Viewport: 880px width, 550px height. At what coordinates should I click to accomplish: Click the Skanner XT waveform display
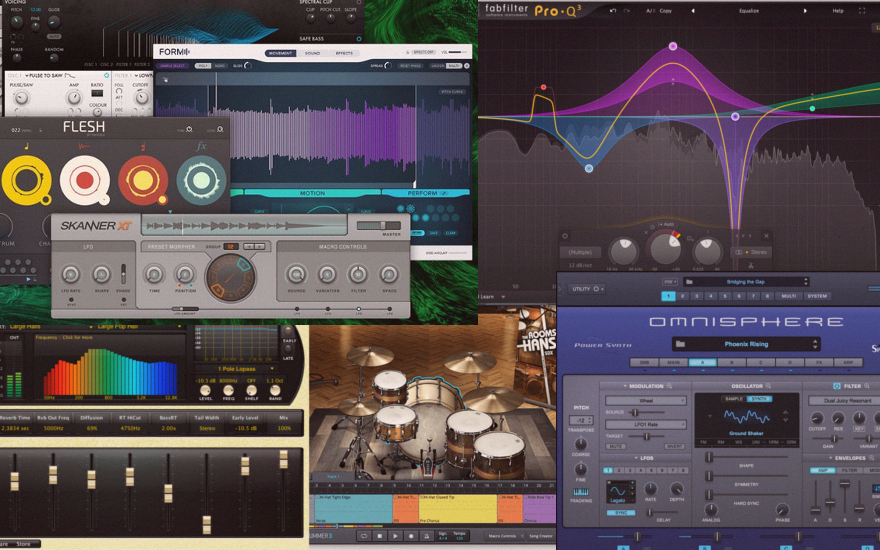pyautogui.click(x=244, y=226)
